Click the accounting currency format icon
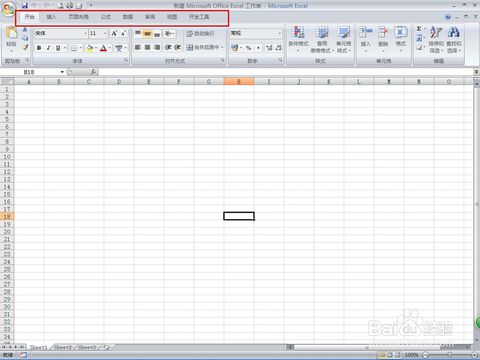 click(235, 48)
